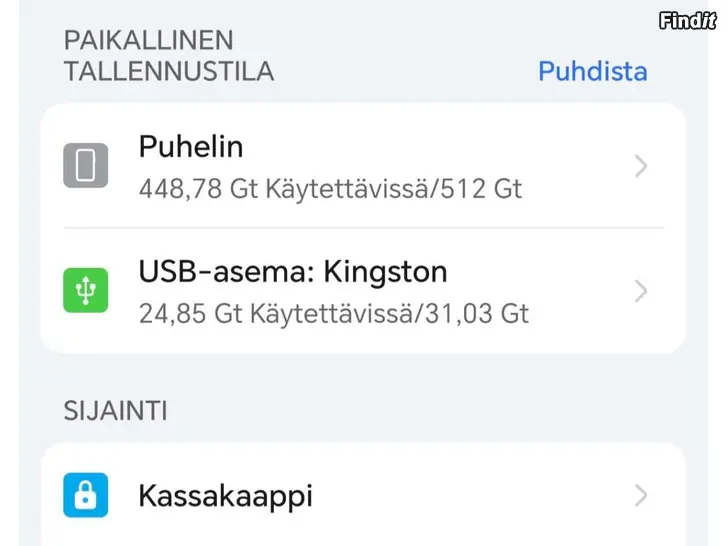728x546 pixels.
Task: Click the chevron beside Kassakaappi
Action: (641, 495)
